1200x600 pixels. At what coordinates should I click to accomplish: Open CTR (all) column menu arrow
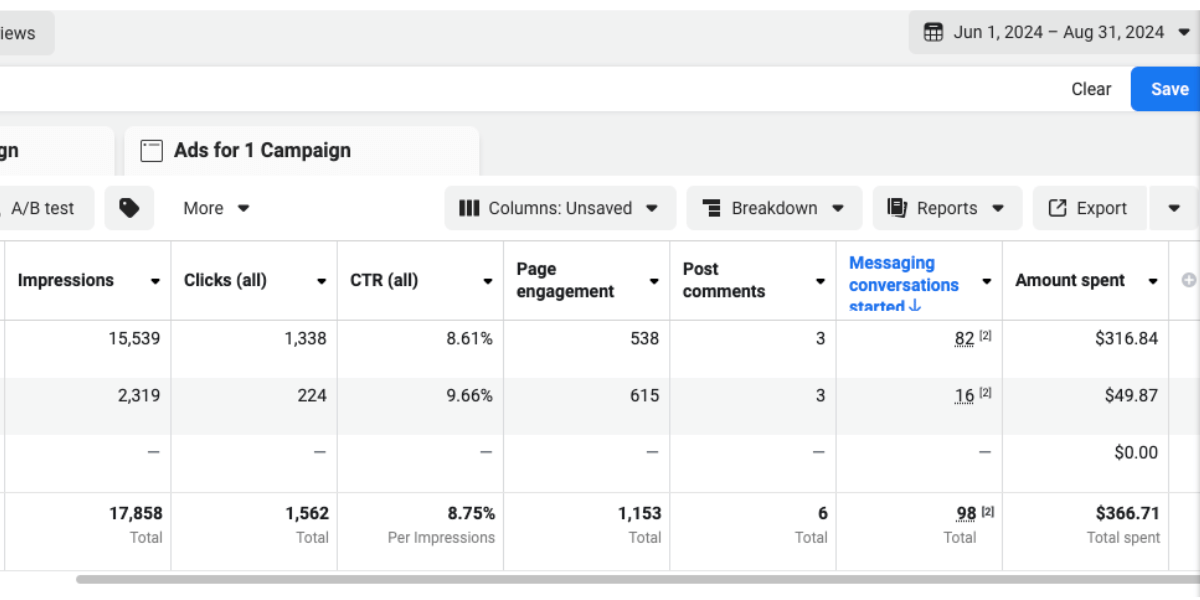[487, 282]
